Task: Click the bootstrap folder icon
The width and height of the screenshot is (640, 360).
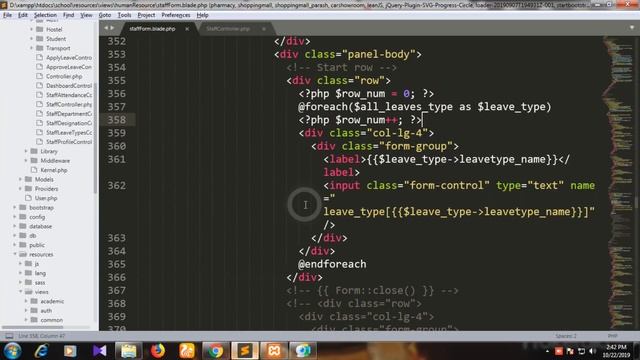Action: click(x=23, y=207)
